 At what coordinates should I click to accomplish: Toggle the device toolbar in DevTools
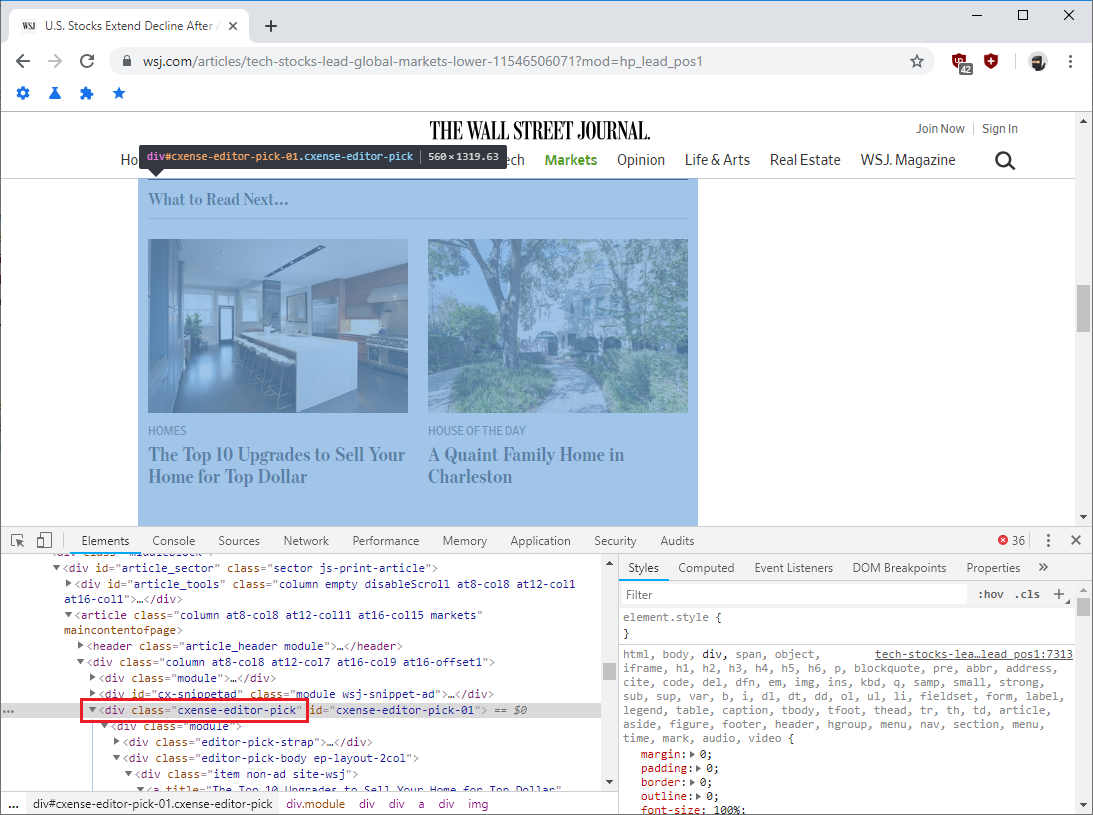44,540
